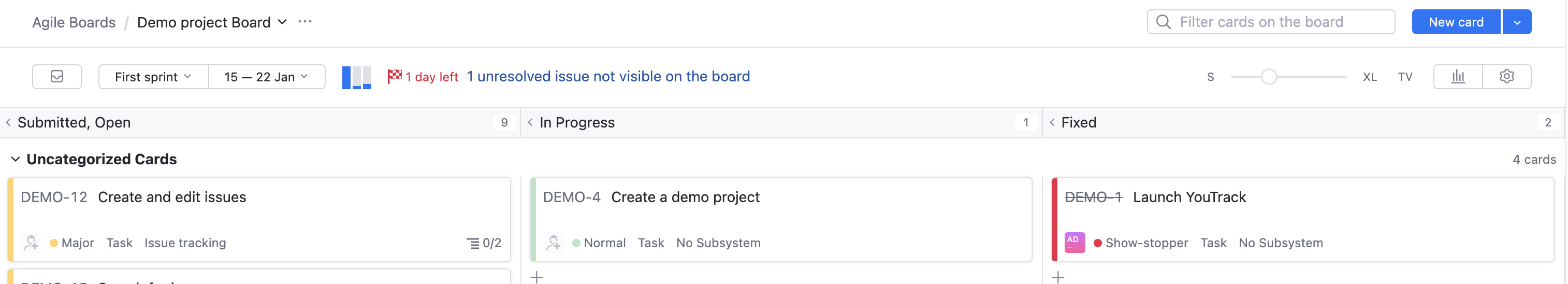Viewport: 1568px width, 284px height.
Task: Collapse Uncategorized Cards swimlane
Action: point(15,159)
